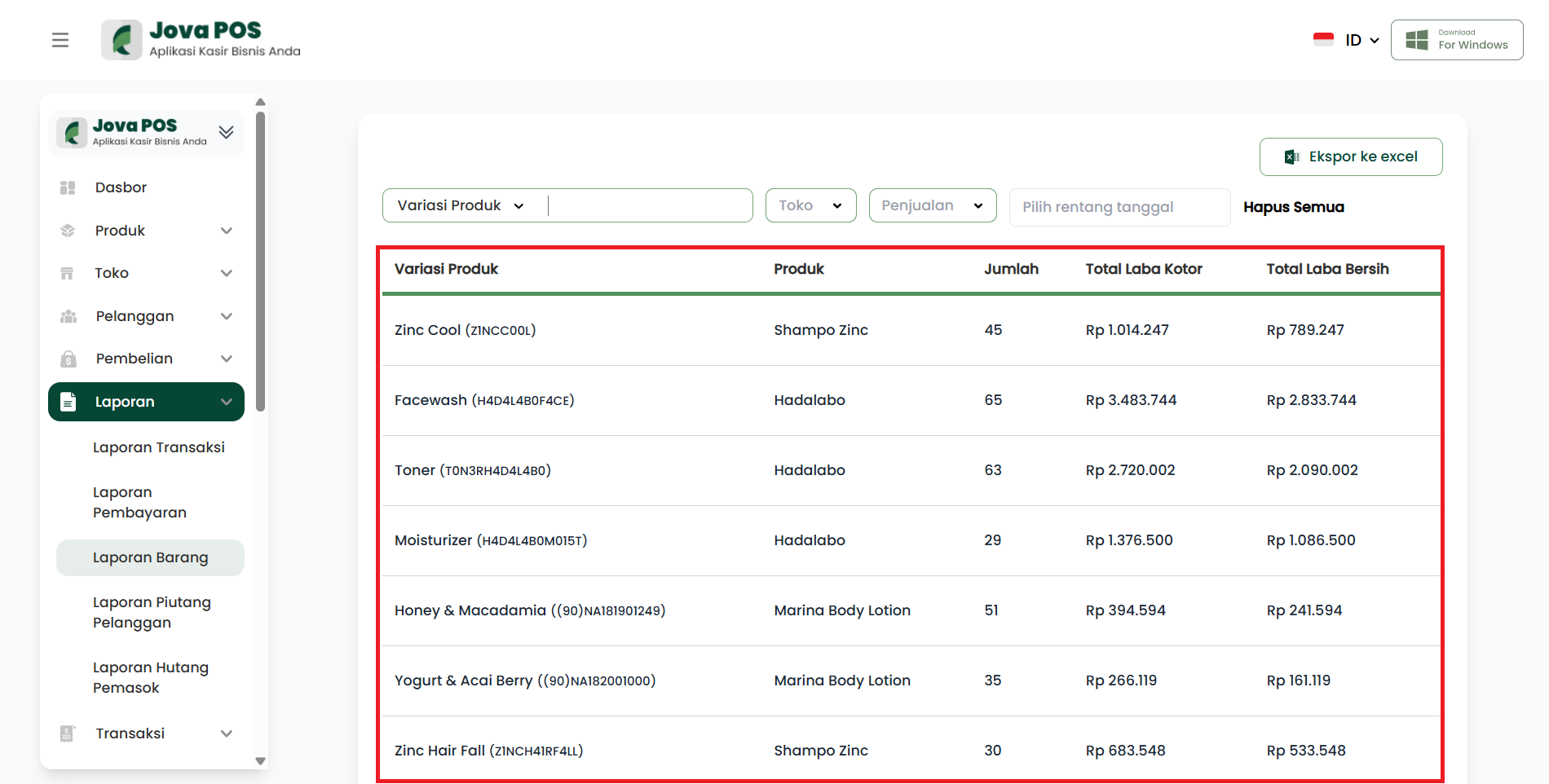Open the Variasi Produk filter dropdown

461,205
